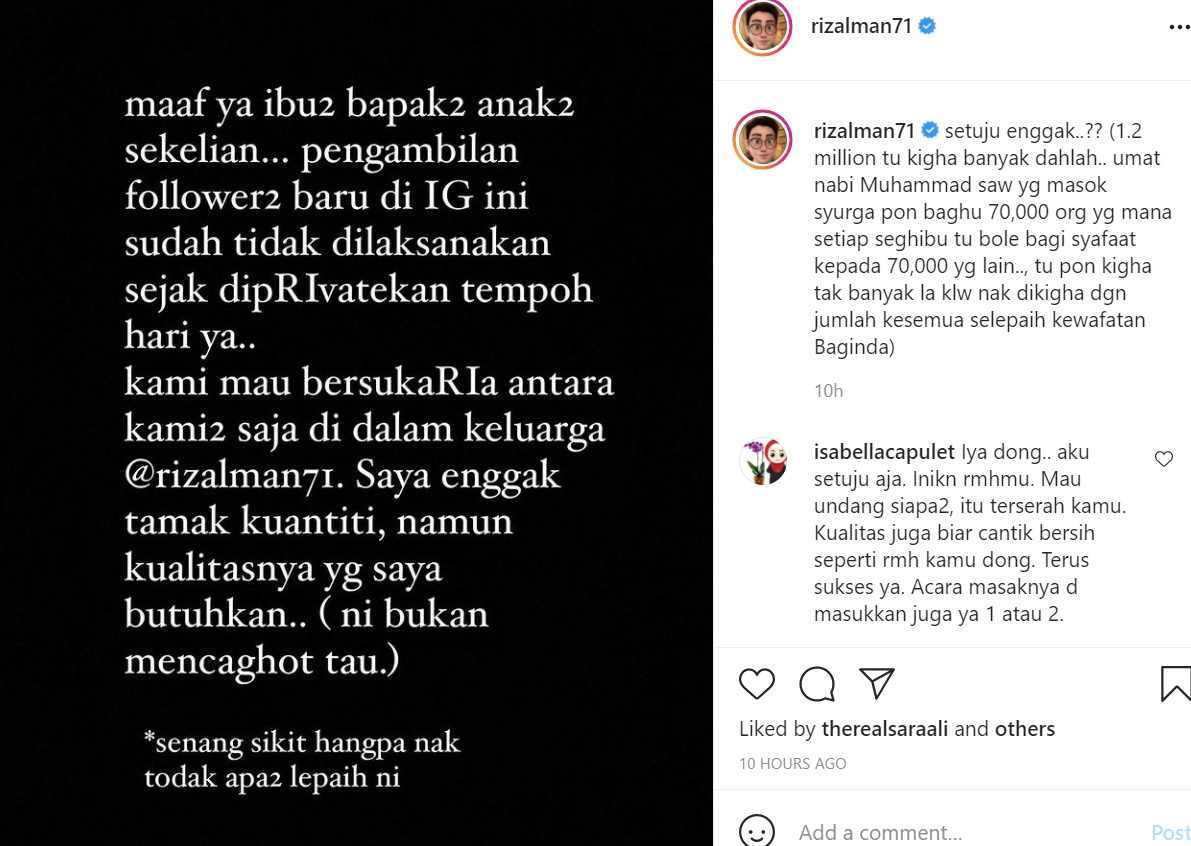Like isabellacapulet's comment heart
This screenshot has height=846, width=1191.
click(1163, 459)
